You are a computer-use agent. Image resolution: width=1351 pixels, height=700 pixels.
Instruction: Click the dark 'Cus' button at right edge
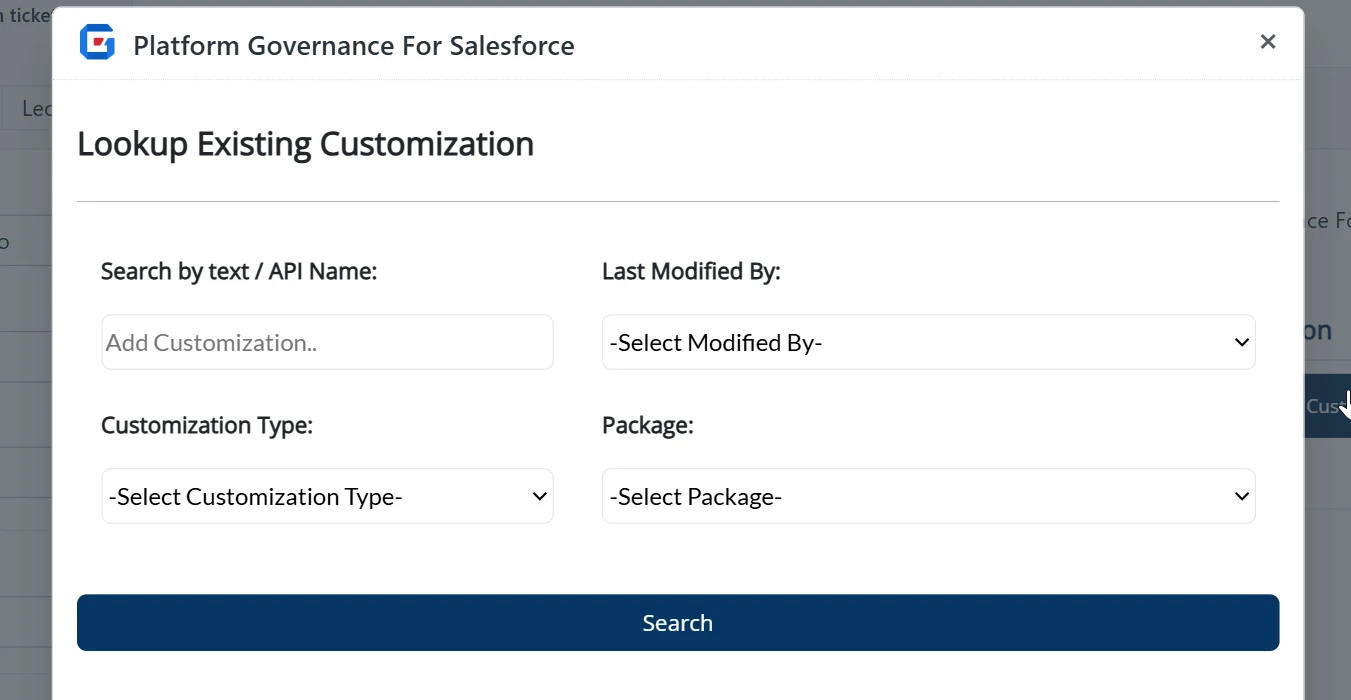pyautogui.click(x=1326, y=406)
